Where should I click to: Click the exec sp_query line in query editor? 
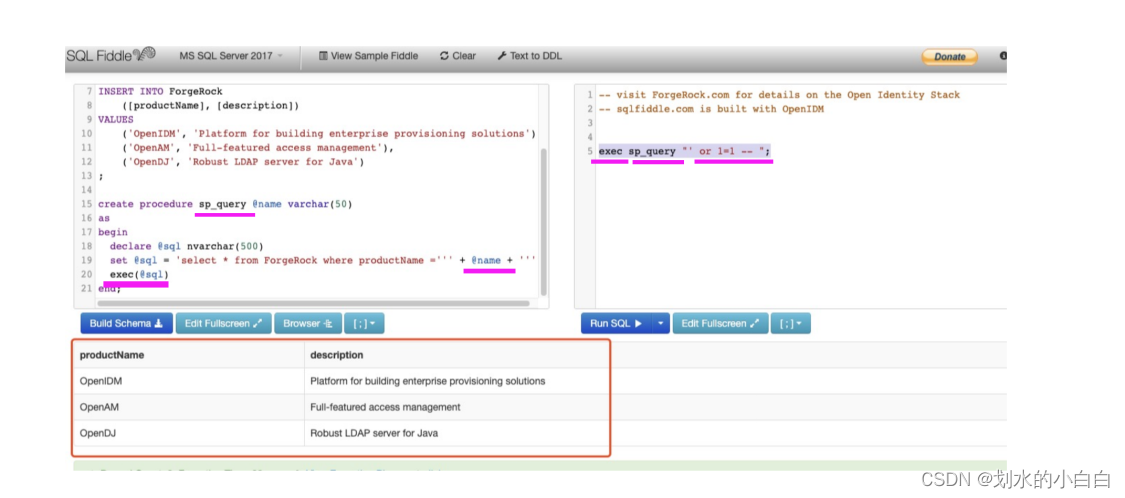[x=684, y=151]
